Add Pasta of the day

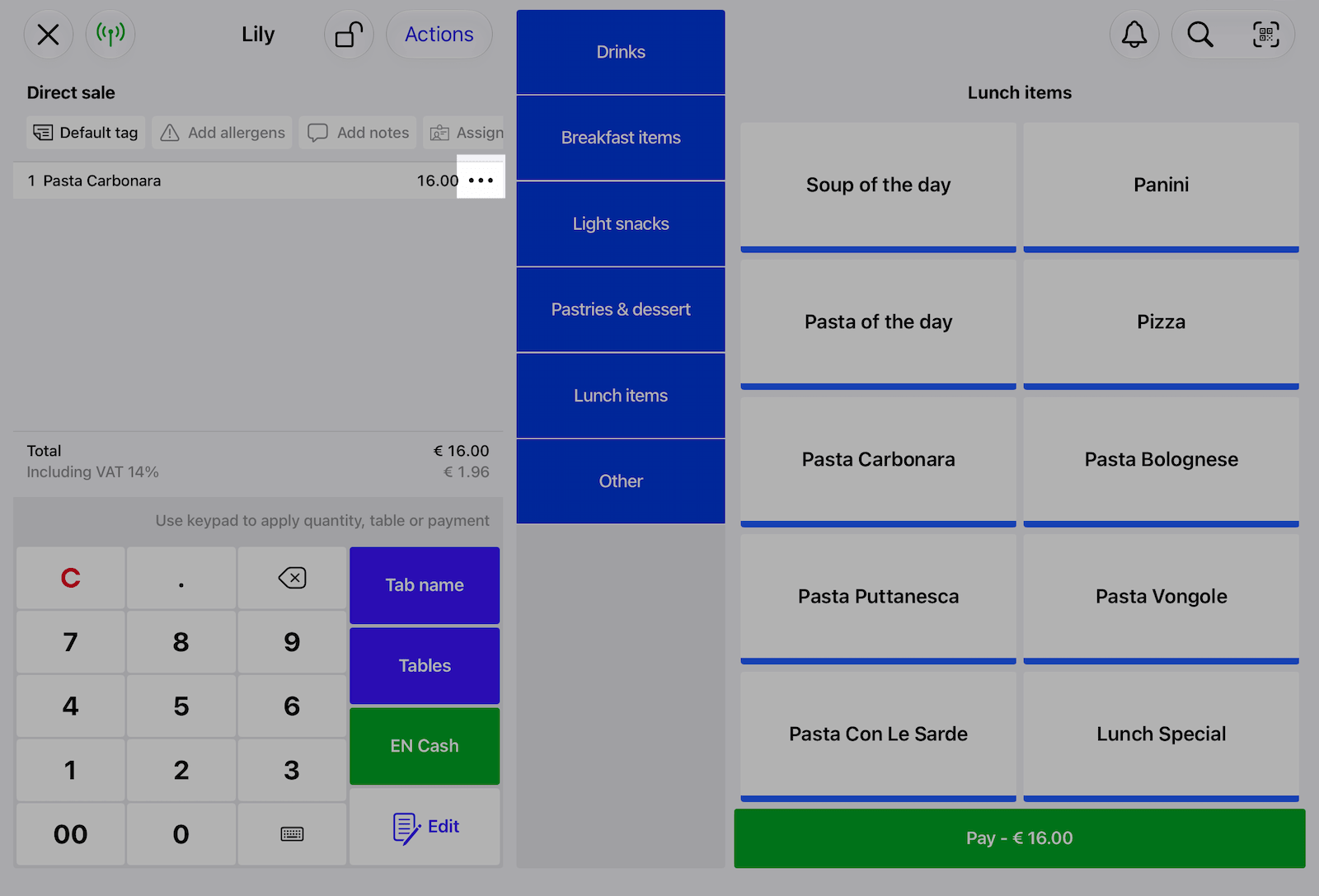[x=879, y=324]
